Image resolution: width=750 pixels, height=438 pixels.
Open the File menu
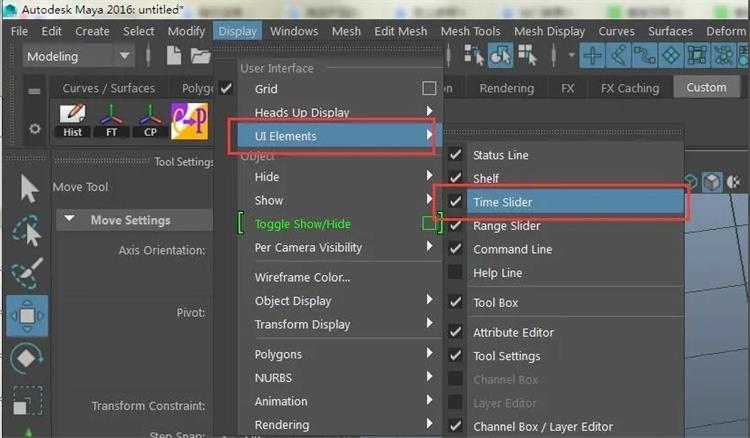(19, 31)
